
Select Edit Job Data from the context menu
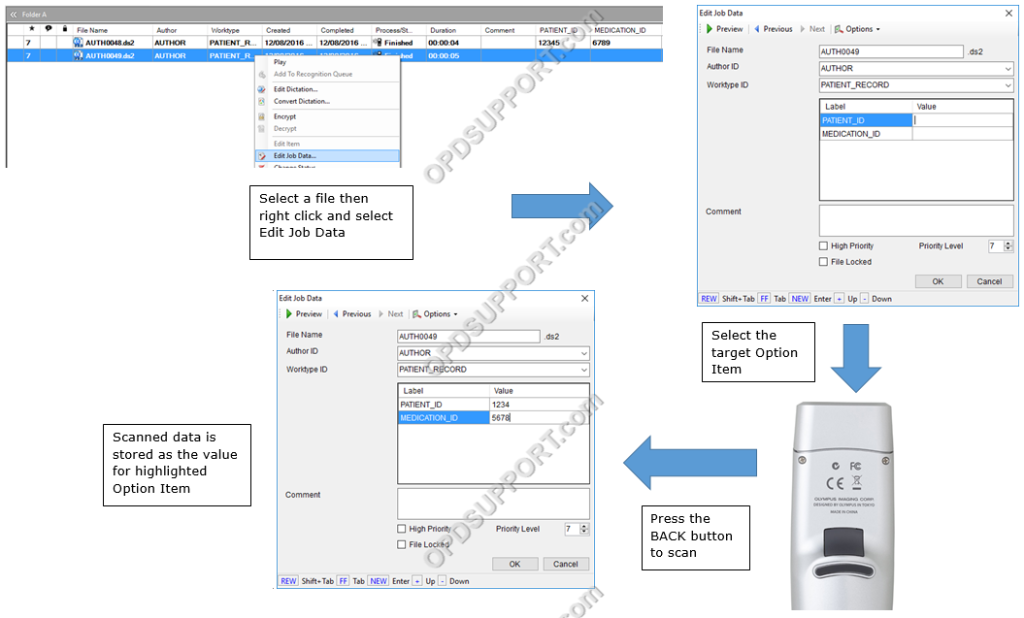(295, 155)
